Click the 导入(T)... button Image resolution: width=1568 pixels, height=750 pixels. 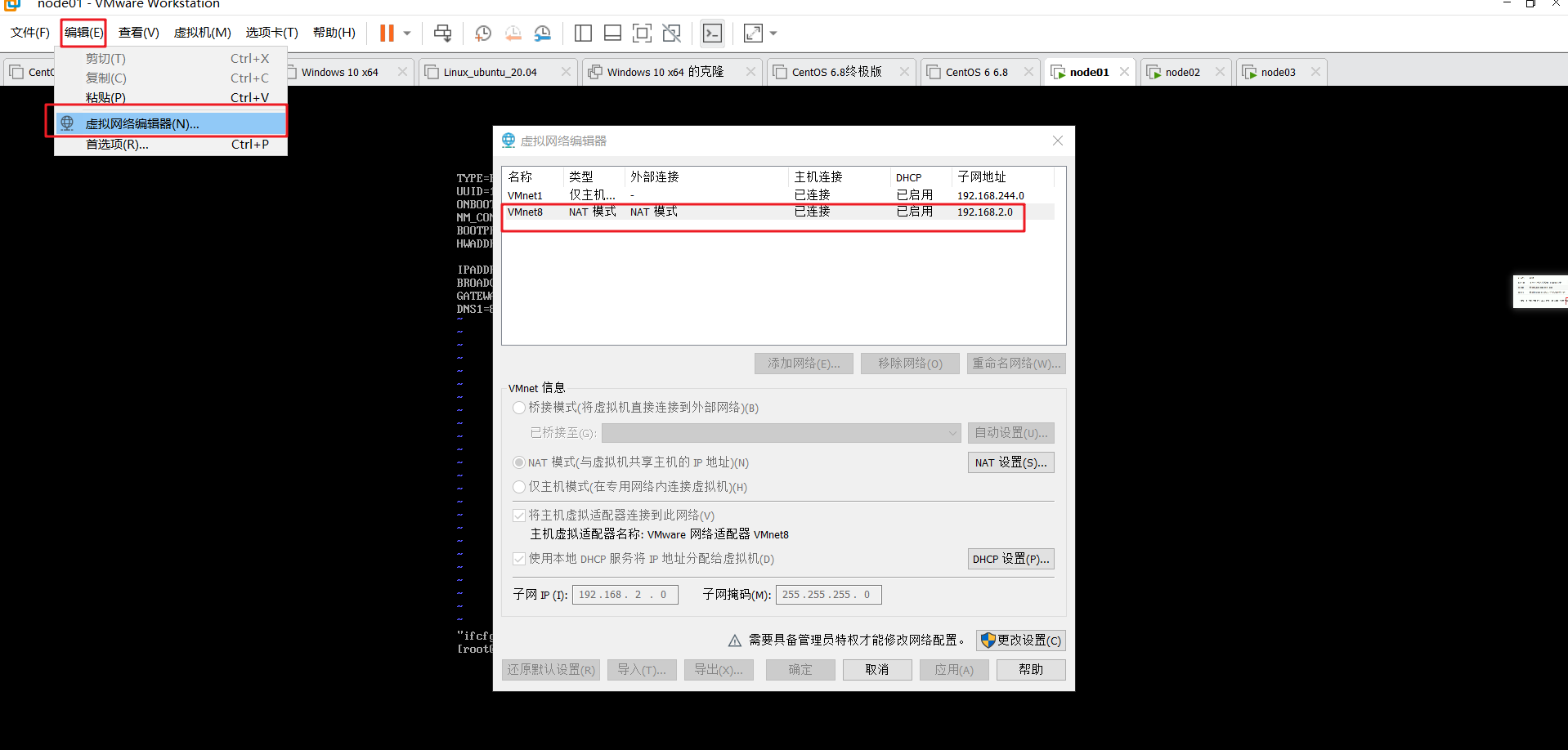(642, 670)
